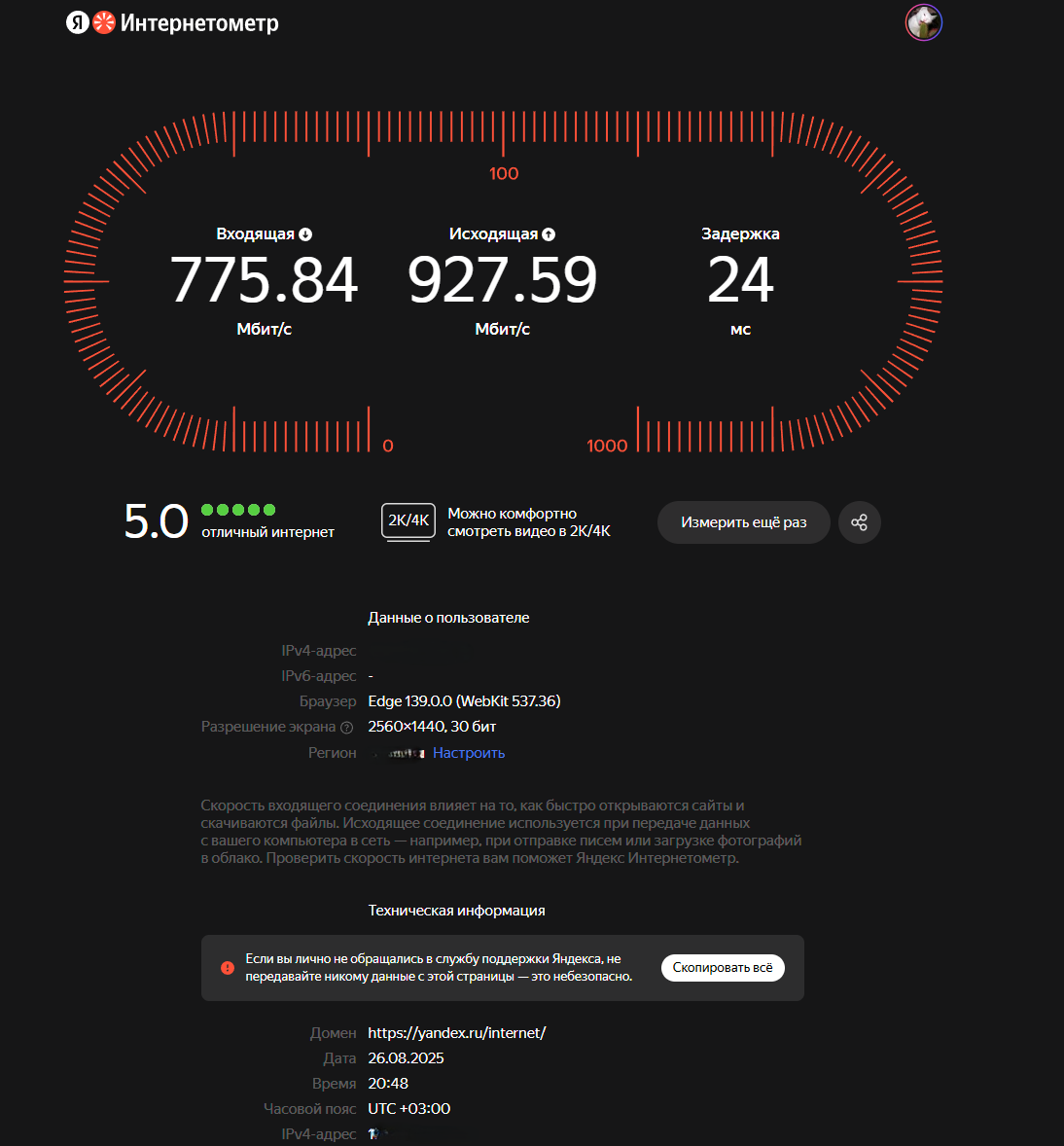Click the gauge scale label 1000

[x=607, y=446]
